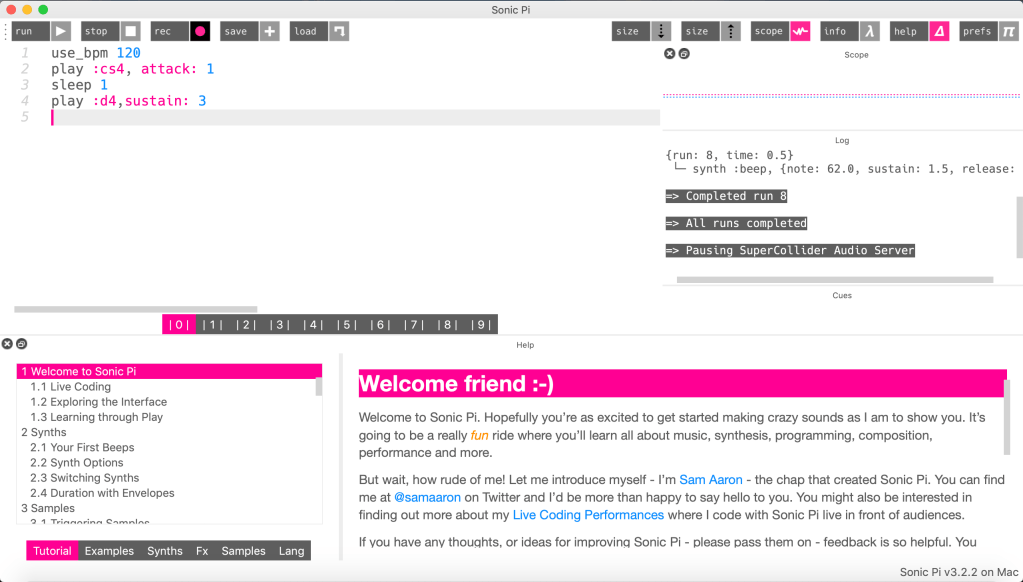Toggle the scope waveform view
The height and width of the screenshot is (582, 1023).
tap(800, 31)
